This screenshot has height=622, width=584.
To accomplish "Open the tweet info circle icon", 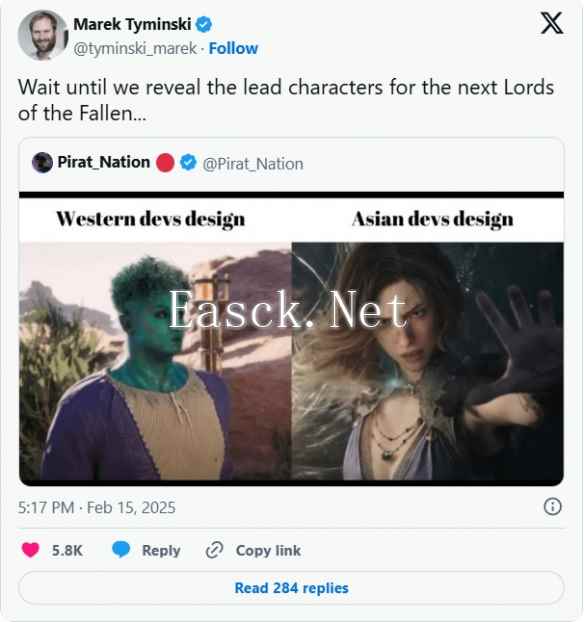I will coord(552,507).
